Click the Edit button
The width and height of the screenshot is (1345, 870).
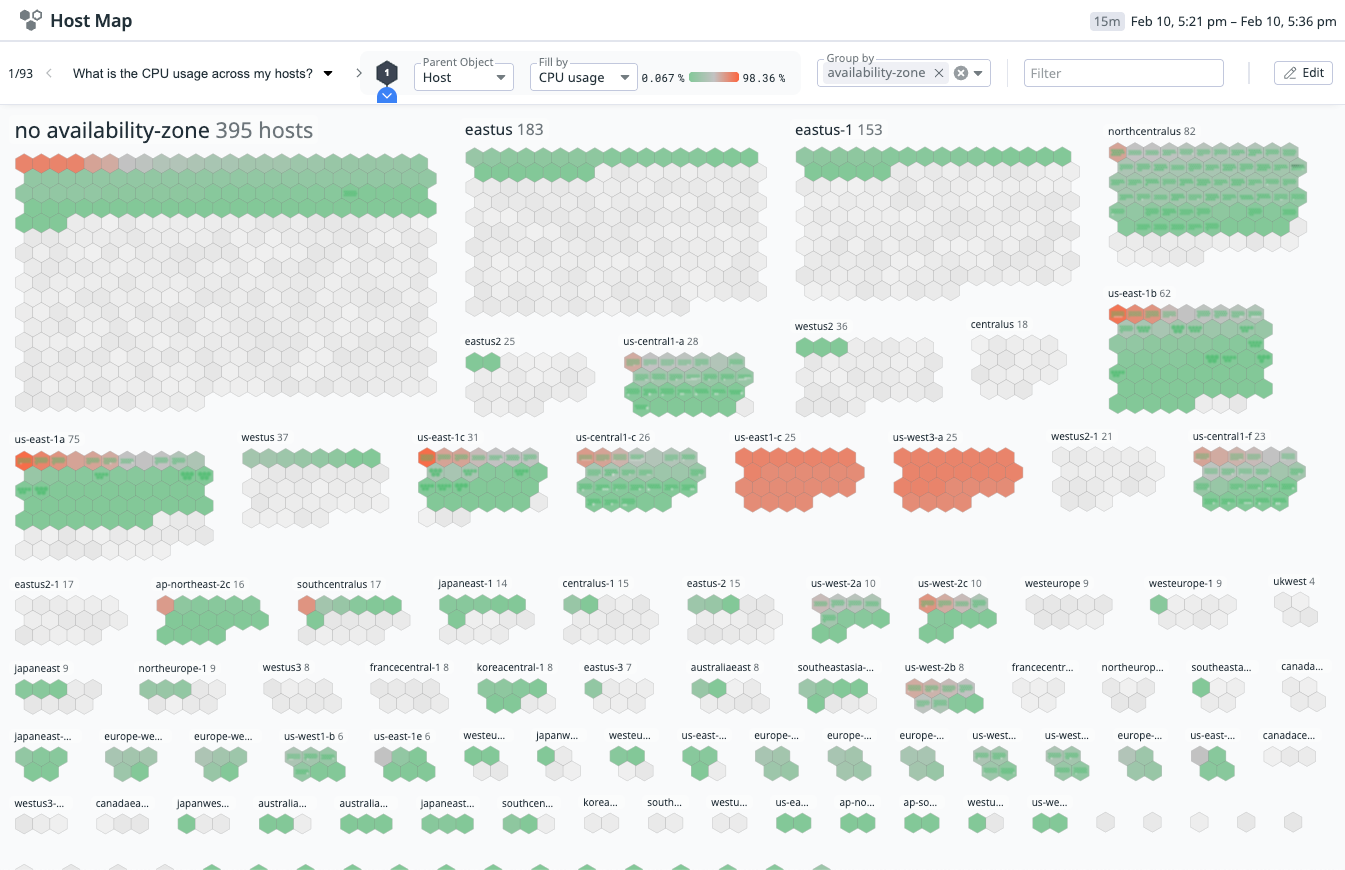pos(1303,73)
